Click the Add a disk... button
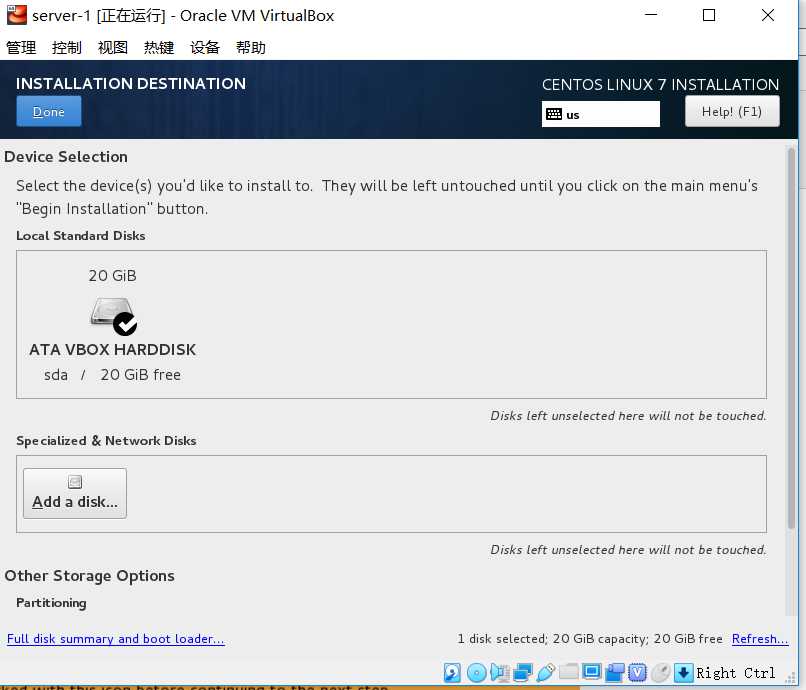Viewport: 806px width, 690px height. 75,493
